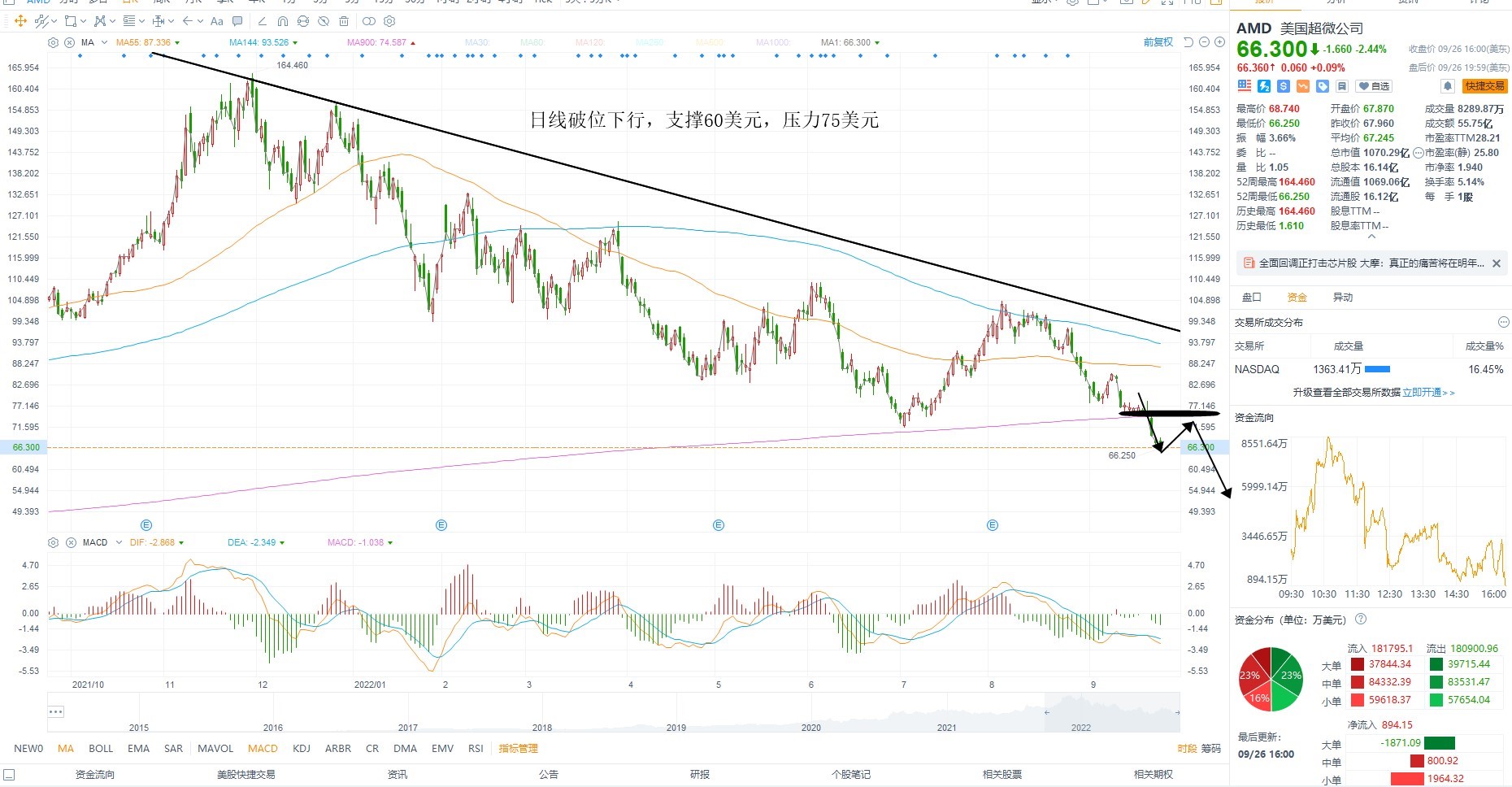Open the 相关期权 bottom tab
The width and height of the screenshot is (1512, 787).
point(1154,775)
